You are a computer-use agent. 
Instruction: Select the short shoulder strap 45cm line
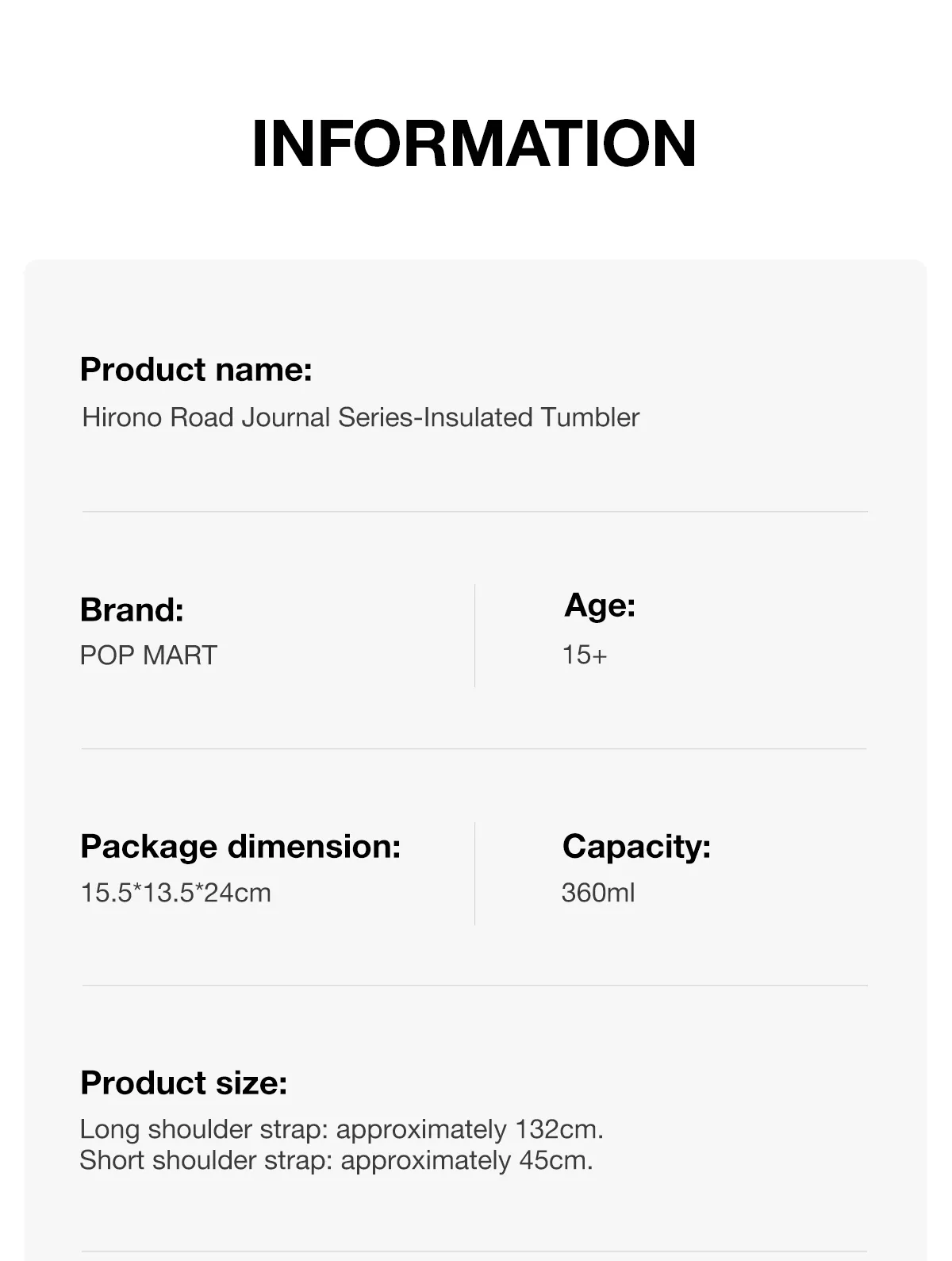pos(336,1160)
